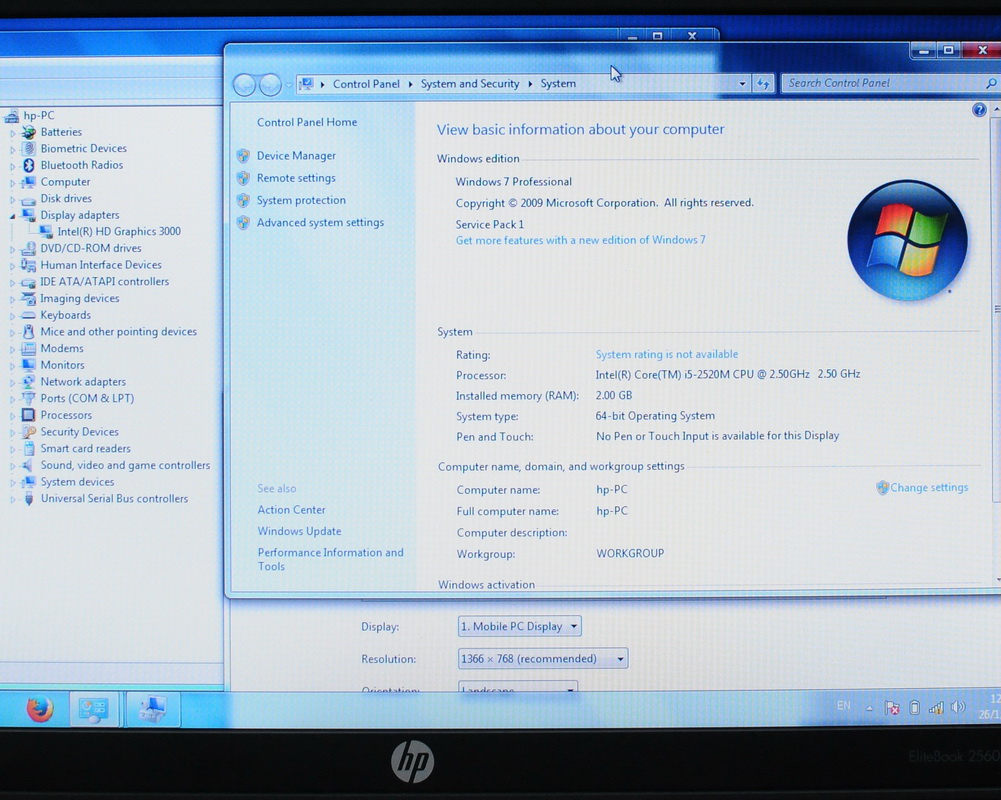Select Mice and other pointing devices

[x=118, y=332]
